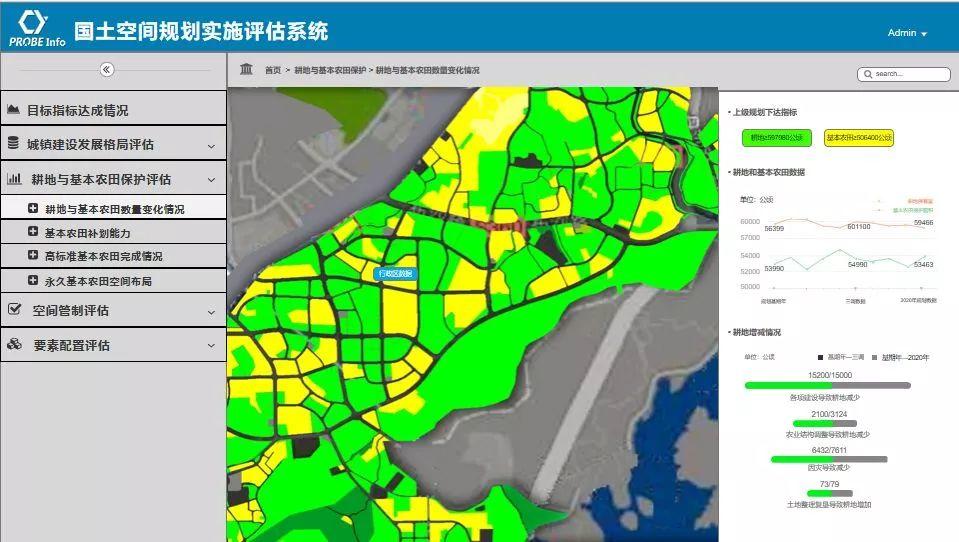Toggle the 基期年—2020年 legend square
Viewport: 959px width, 542px height.
click(875, 357)
